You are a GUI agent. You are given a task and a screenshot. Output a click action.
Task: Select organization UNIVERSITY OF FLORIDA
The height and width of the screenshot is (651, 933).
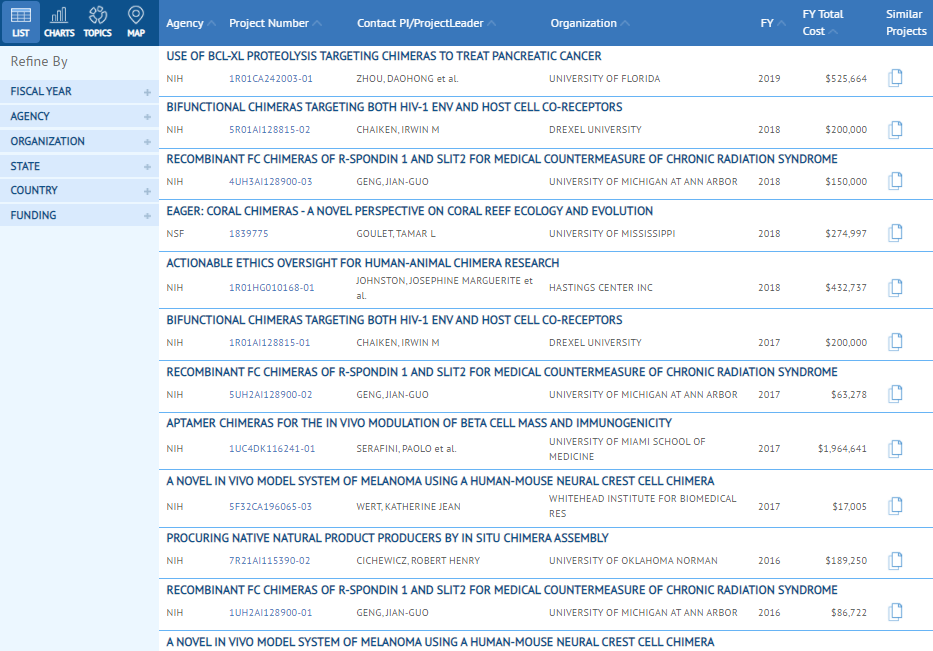tap(605, 79)
